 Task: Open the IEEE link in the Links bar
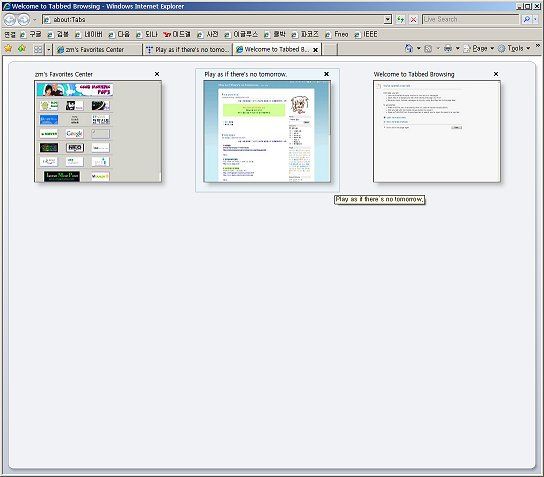point(366,34)
